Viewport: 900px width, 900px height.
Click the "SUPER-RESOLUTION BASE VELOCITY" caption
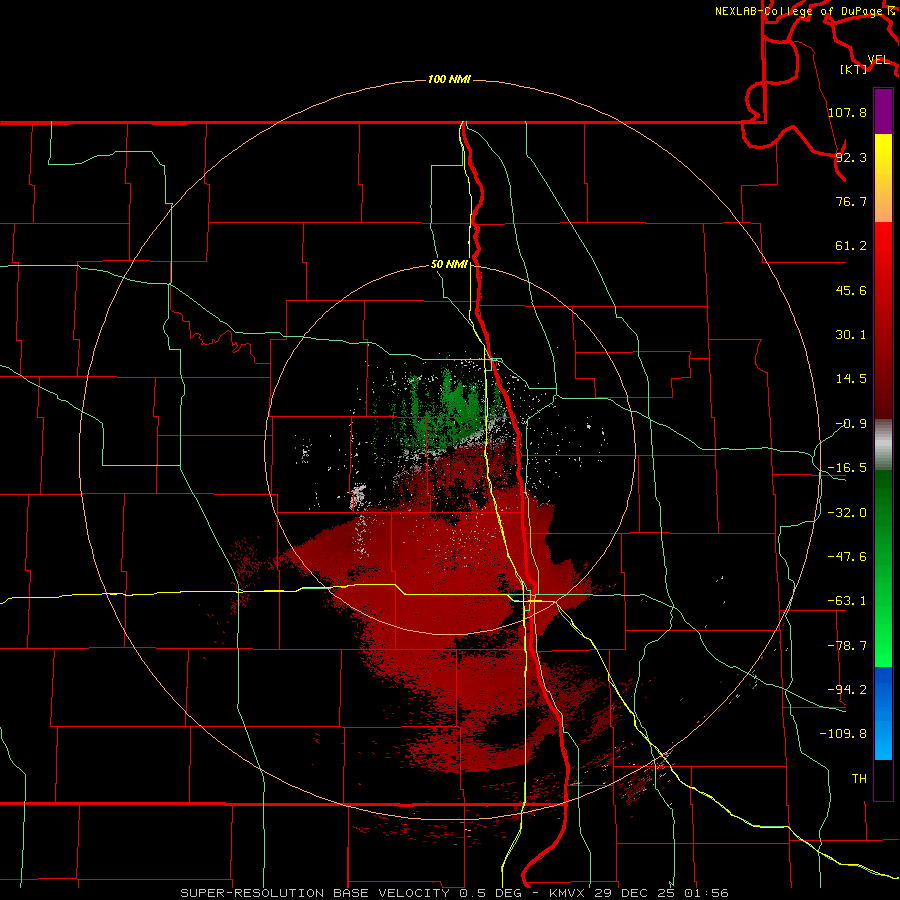tap(317, 893)
